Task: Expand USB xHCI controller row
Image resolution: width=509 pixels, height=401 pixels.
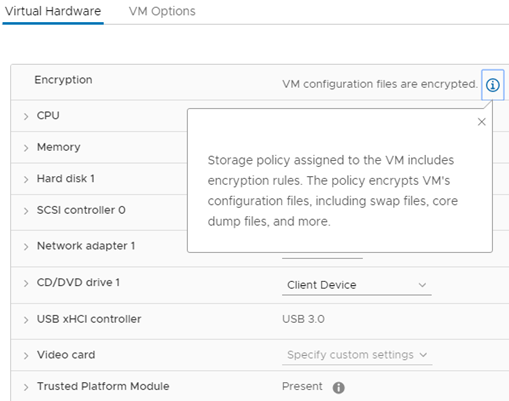Action: [26, 320]
